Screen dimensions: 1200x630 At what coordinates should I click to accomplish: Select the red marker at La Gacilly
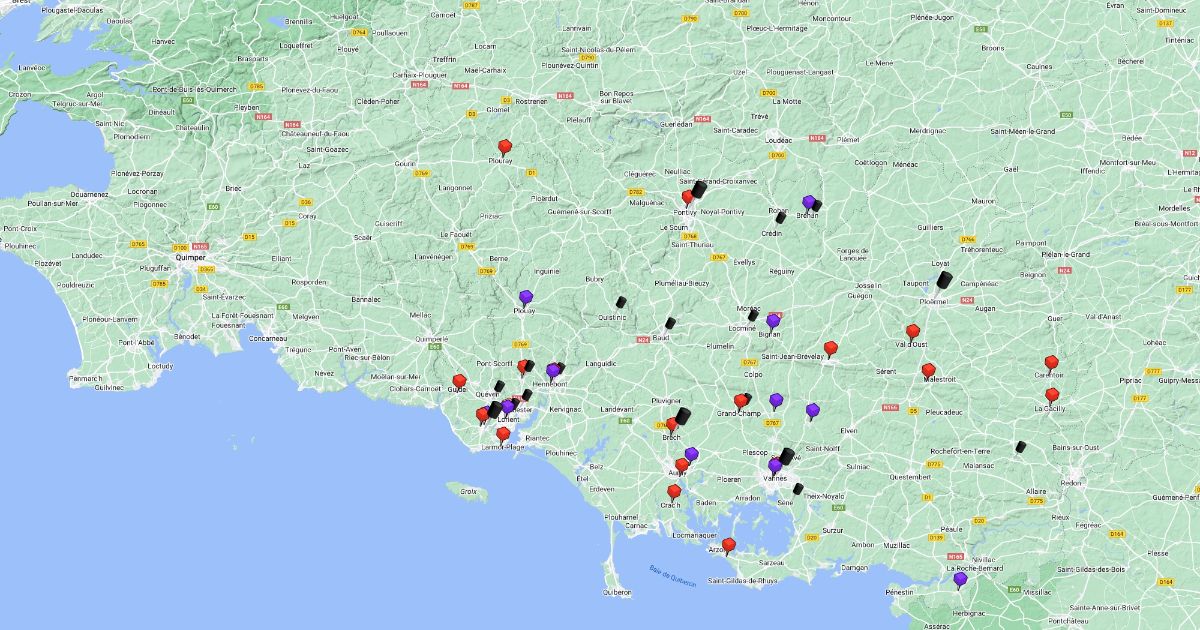click(1052, 395)
